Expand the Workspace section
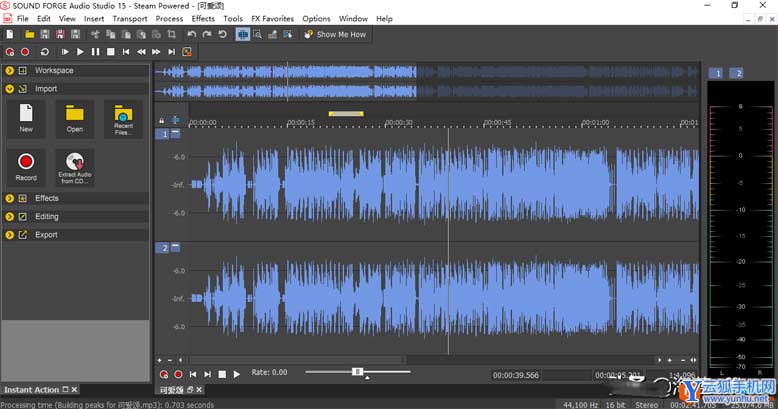Screen dimensions: 778x409 pos(9,71)
